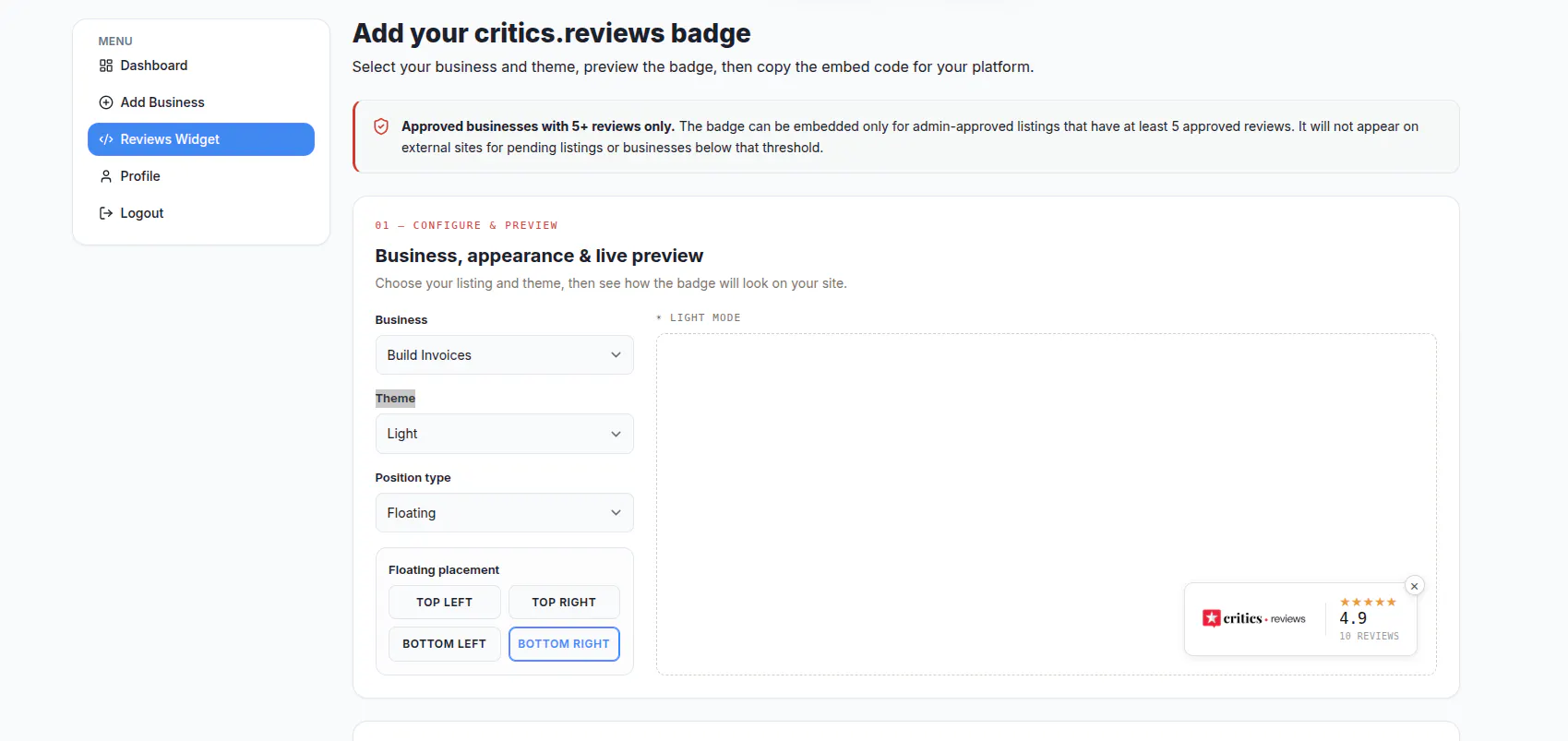The image size is (1568, 741).
Task: Click the 4.9 rating value in the badge
Action: [x=1353, y=618]
